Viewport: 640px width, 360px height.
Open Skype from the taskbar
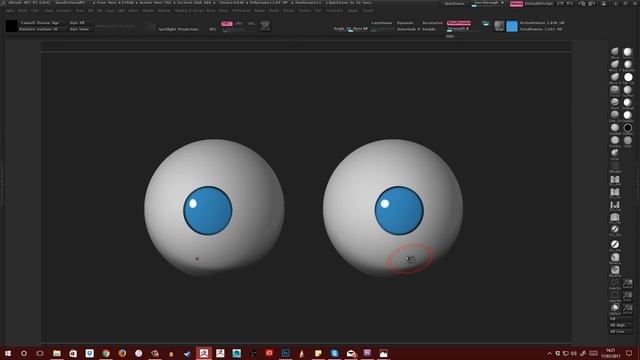(x=334, y=353)
